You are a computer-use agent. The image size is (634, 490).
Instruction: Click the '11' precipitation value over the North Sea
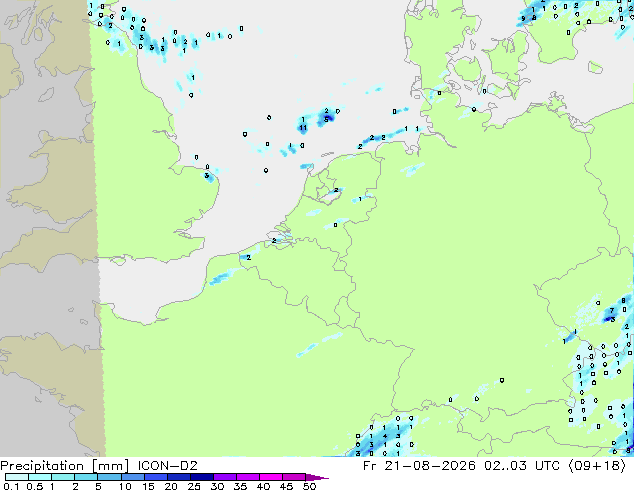point(303,128)
